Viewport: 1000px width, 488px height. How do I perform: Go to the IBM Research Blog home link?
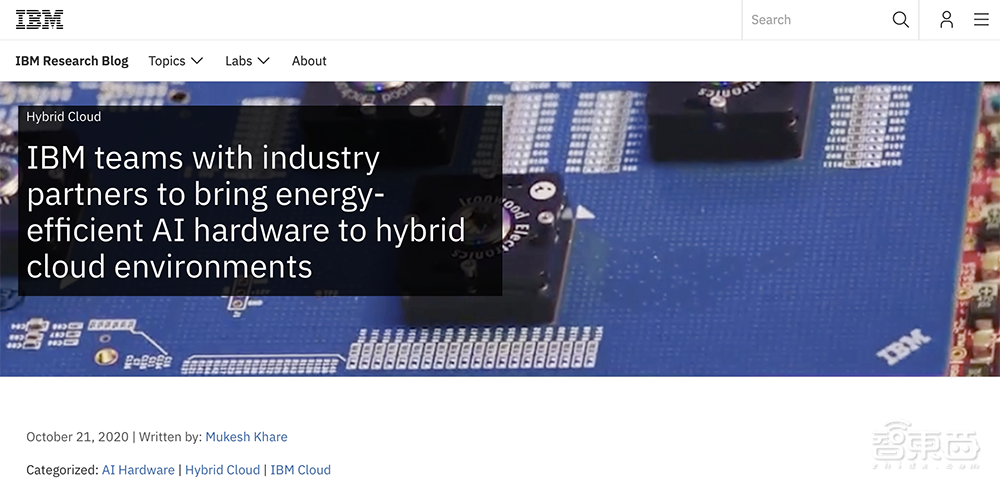(x=72, y=61)
